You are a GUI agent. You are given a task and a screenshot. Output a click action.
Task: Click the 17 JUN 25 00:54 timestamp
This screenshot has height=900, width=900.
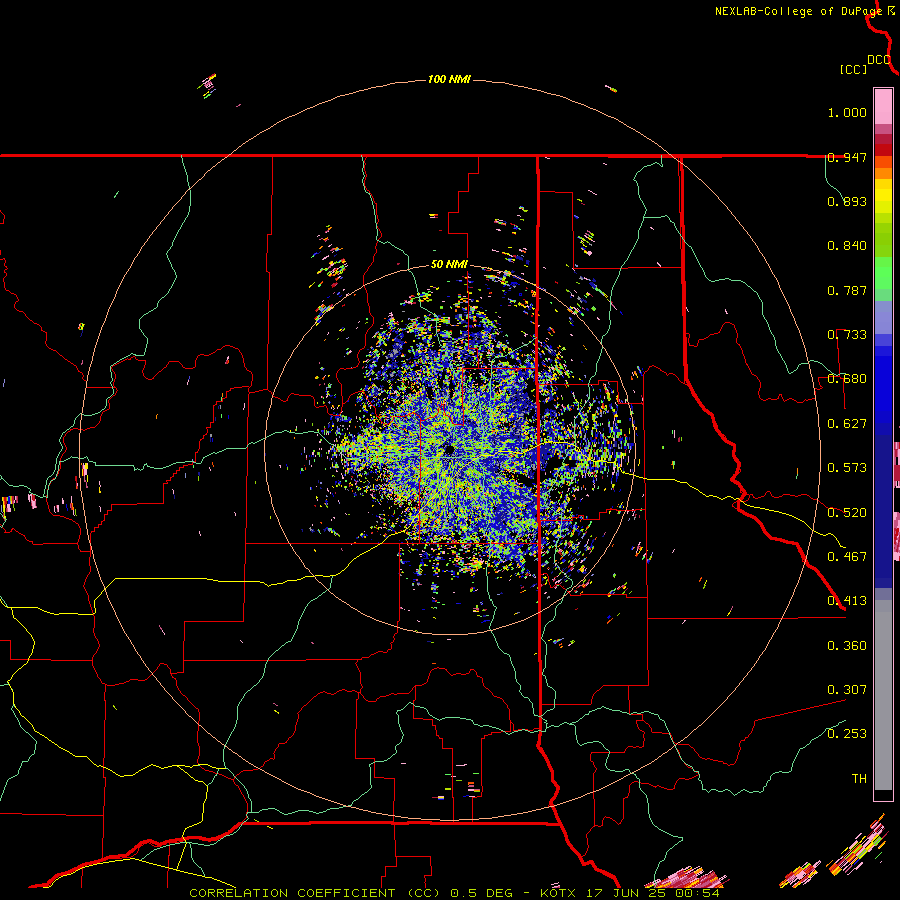click(x=651, y=893)
